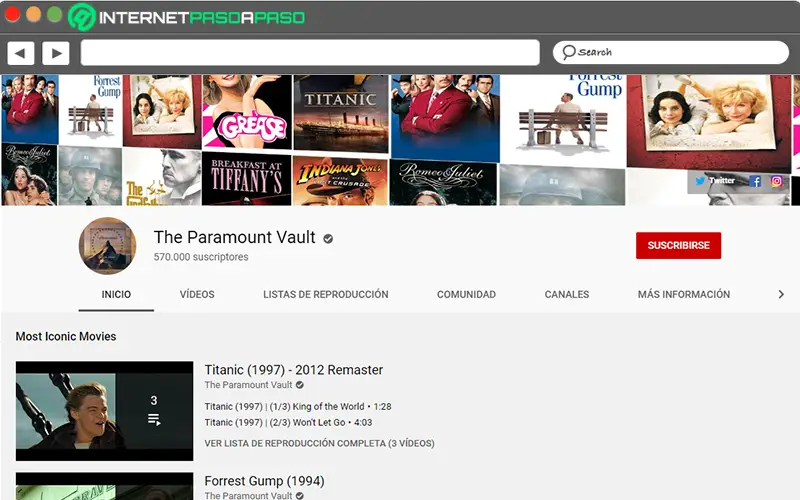Open the Instagram icon on the banner
Image resolution: width=800 pixels, height=500 pixels.
point(777,181)
